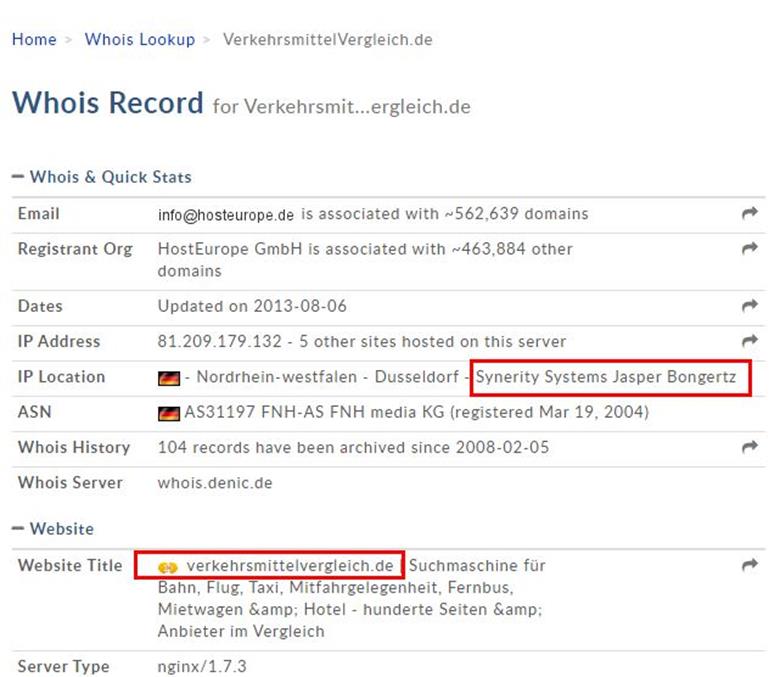
Task: Click the favicon next to verkehrsmittelvergleich.de
Action: click(x=168, y=567)
